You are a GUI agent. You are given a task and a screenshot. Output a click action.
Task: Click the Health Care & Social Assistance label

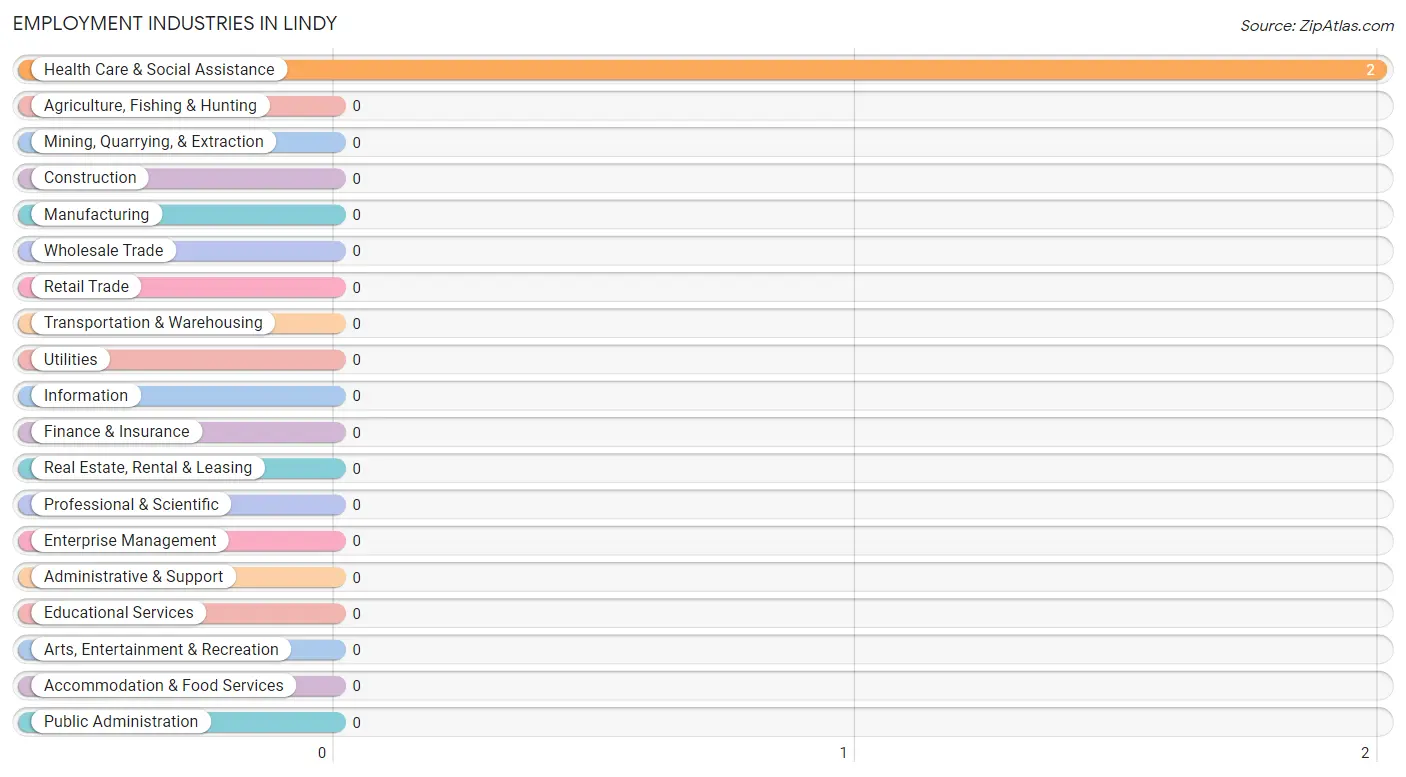(x=159, y=69)
